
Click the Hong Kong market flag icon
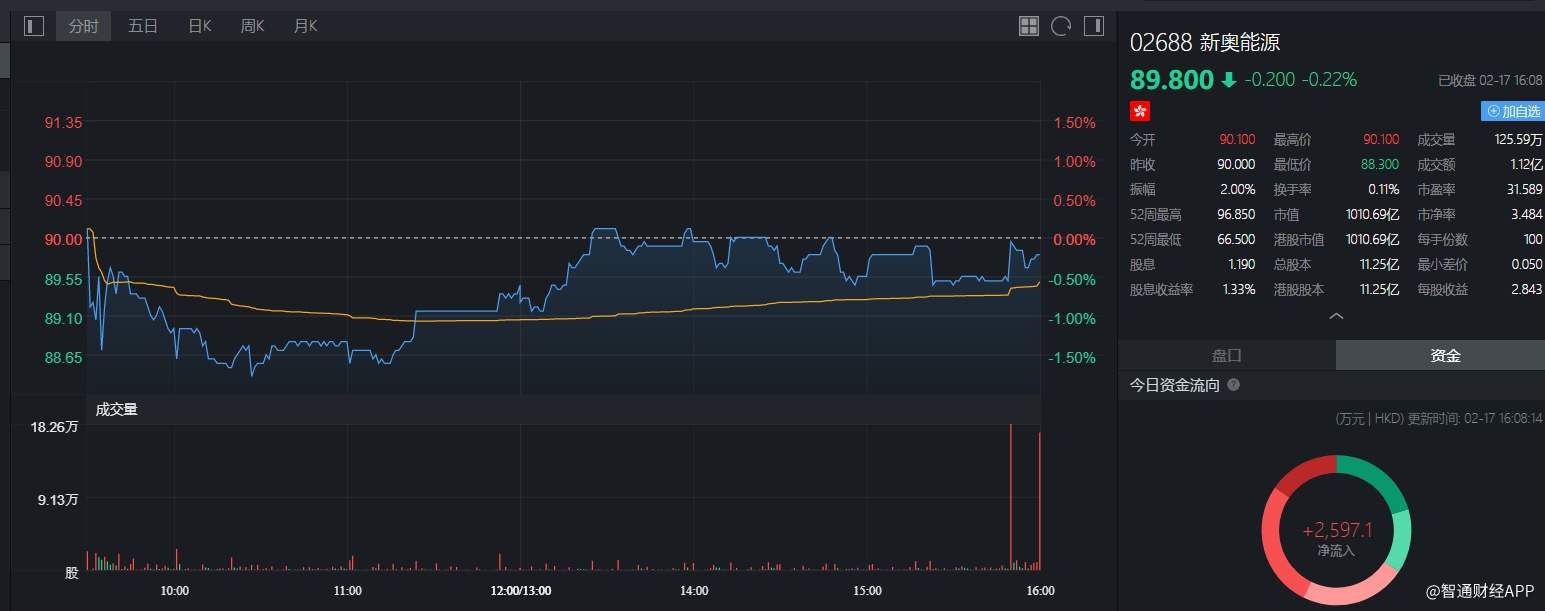coord(1140,111)
